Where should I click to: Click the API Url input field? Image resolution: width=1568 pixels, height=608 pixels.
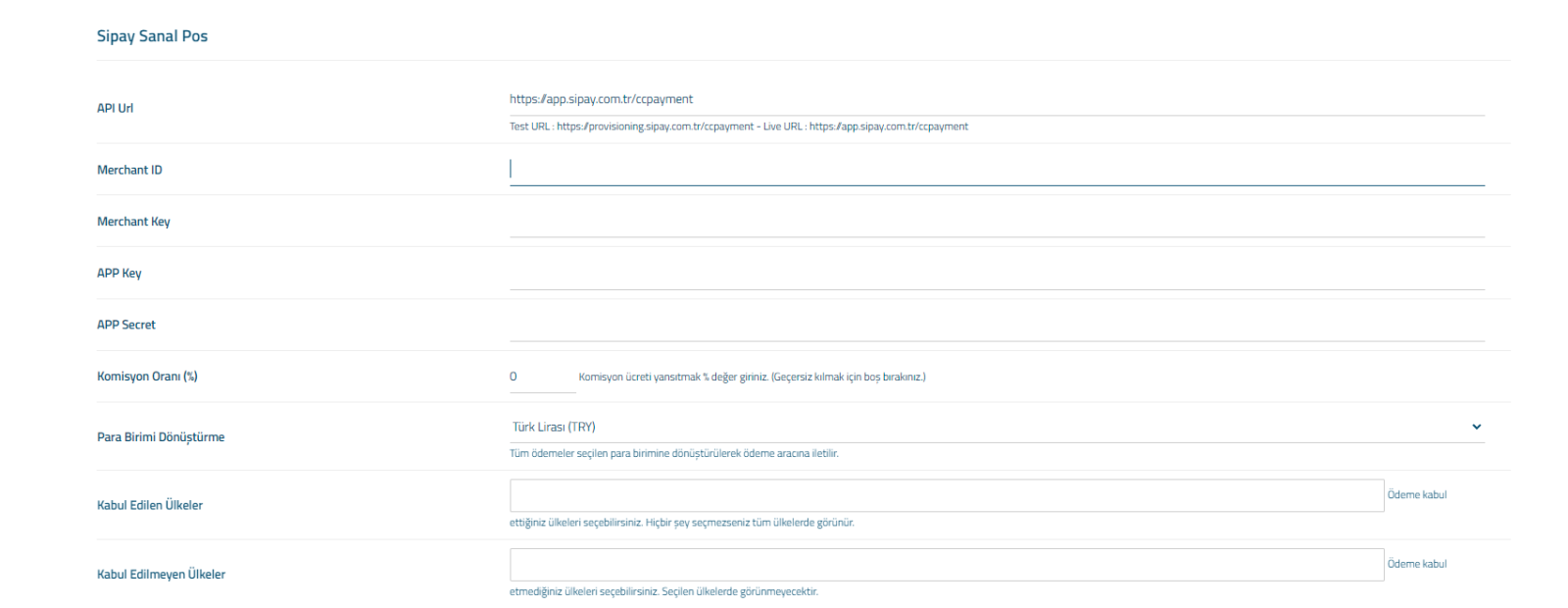coord(997,99)
